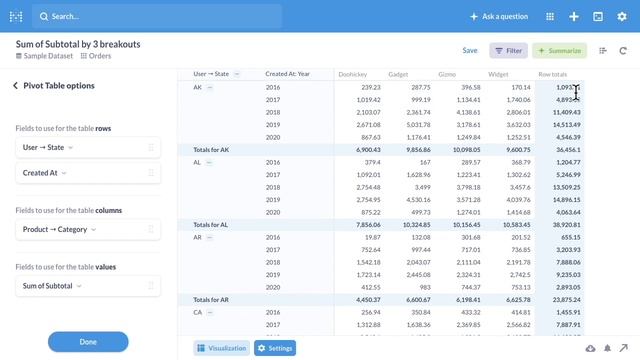Open the activity icon in header
Viewport: 640px width, 360px height.
click(x=598, y=16)
